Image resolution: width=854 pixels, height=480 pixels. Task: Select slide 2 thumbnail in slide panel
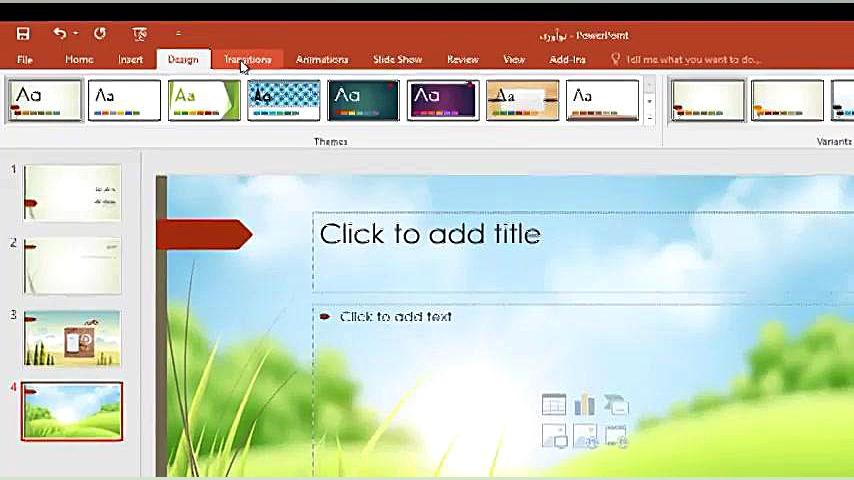click(x=72, y=265)
